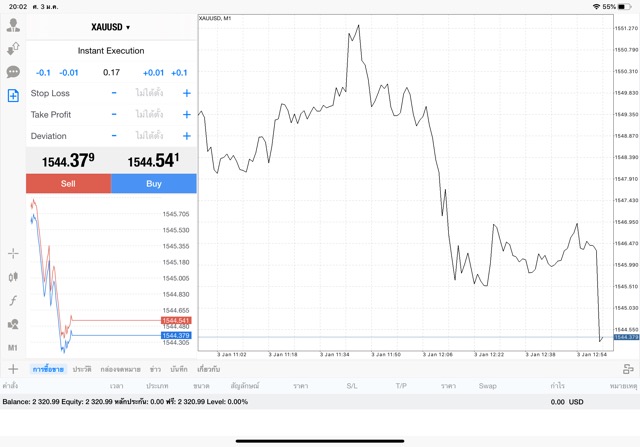Open the quotes up/down arrows icon
The height and width of the screenshot is (447, 640).
tap(13, 48)
